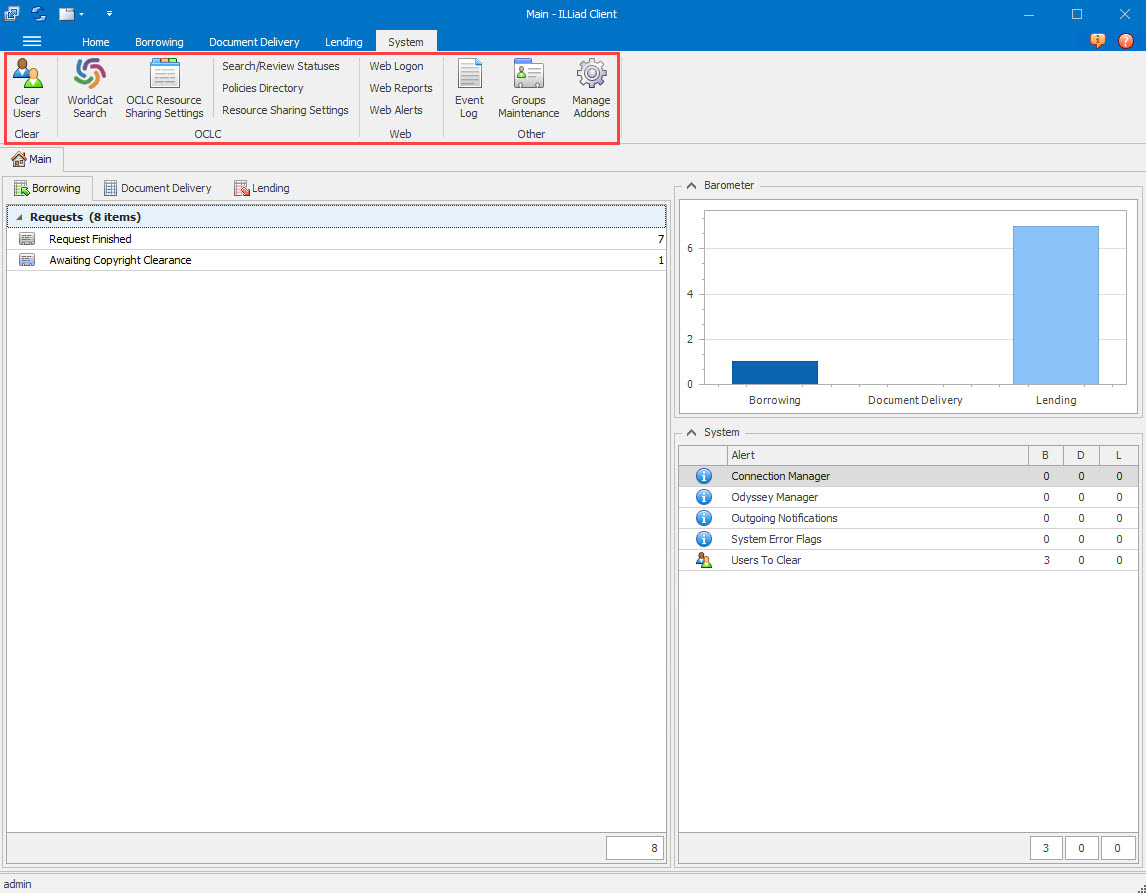Open Web Reports
This screenshot has width=1146, height=893.
click(x=400, y=88)
